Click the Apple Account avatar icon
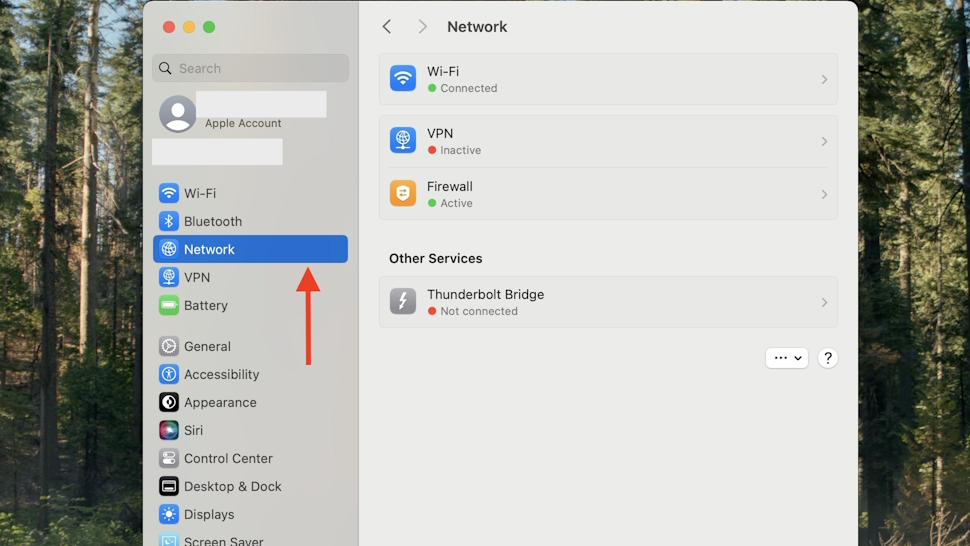Image resolution: width=970 pixels, height=546 pixels. pyautogui.click(x=178, y=114)
